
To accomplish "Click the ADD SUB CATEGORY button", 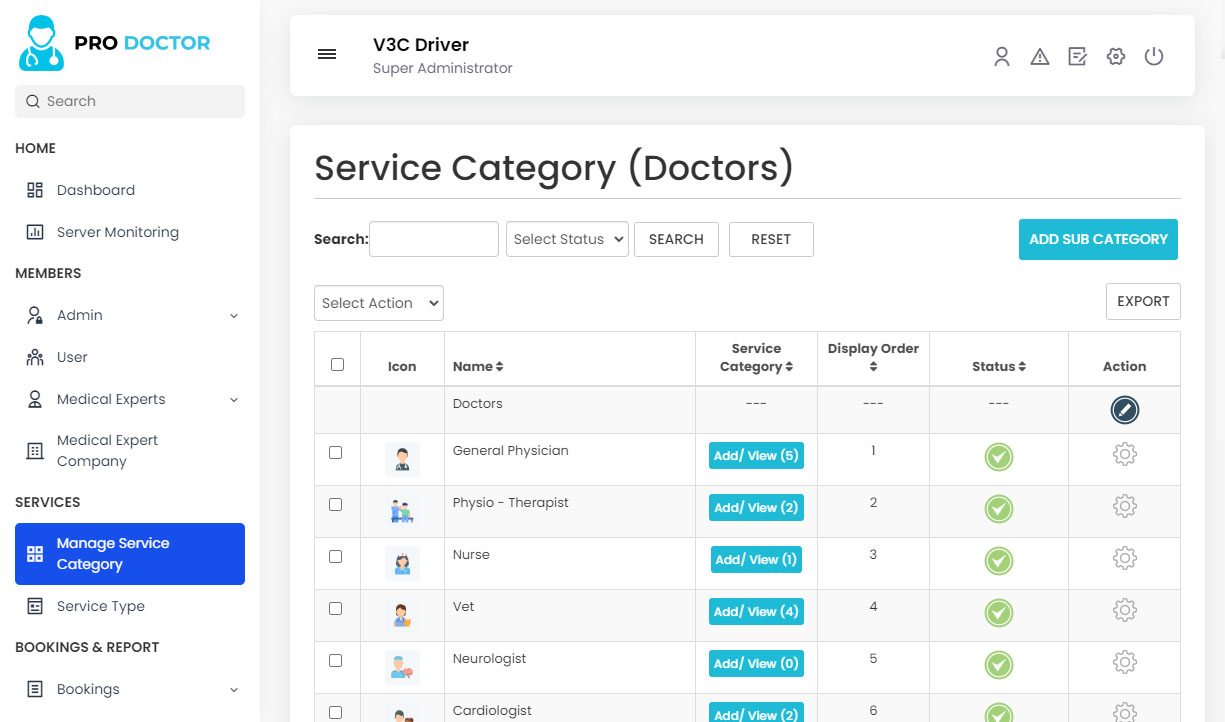I will point(1098,239).
